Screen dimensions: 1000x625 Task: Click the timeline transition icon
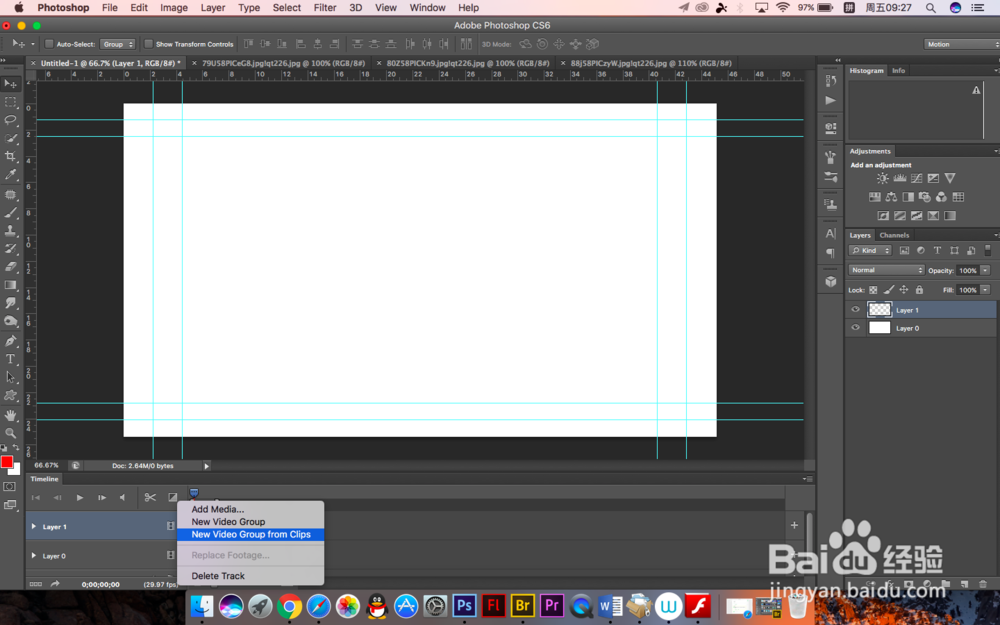coord(172,497)
